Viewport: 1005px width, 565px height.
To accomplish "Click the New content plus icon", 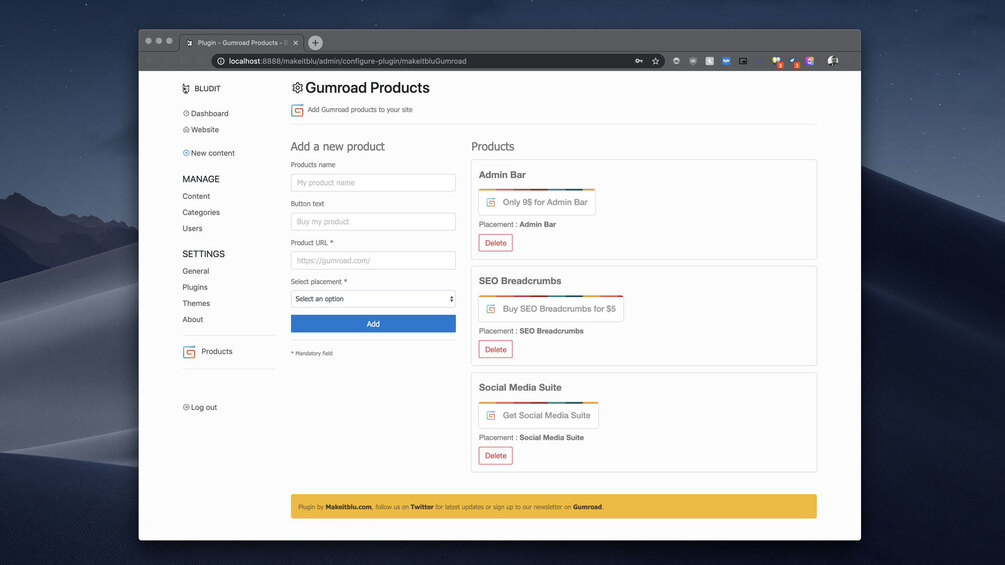I will point(186,153).
